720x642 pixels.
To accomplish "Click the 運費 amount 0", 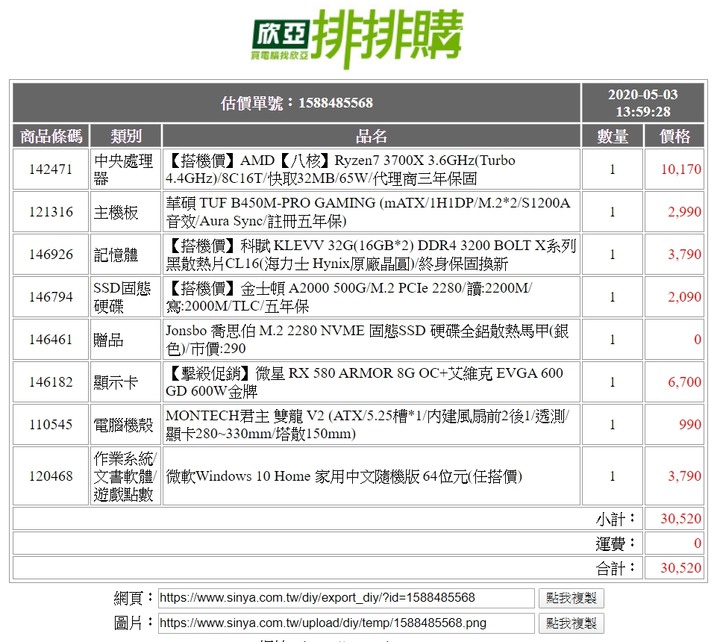I will point(698,543).
